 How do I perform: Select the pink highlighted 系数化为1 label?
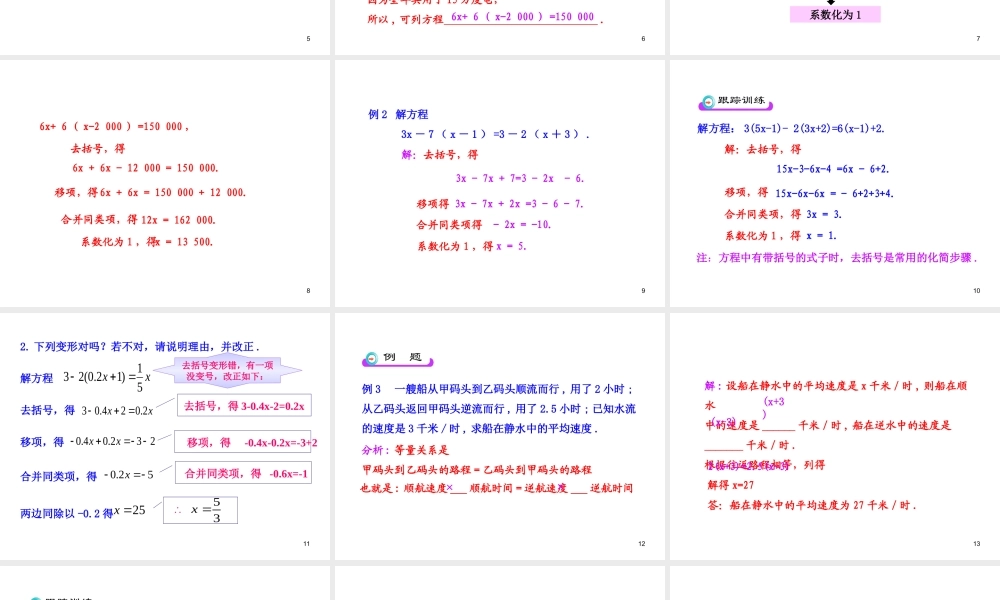[835, 13]
